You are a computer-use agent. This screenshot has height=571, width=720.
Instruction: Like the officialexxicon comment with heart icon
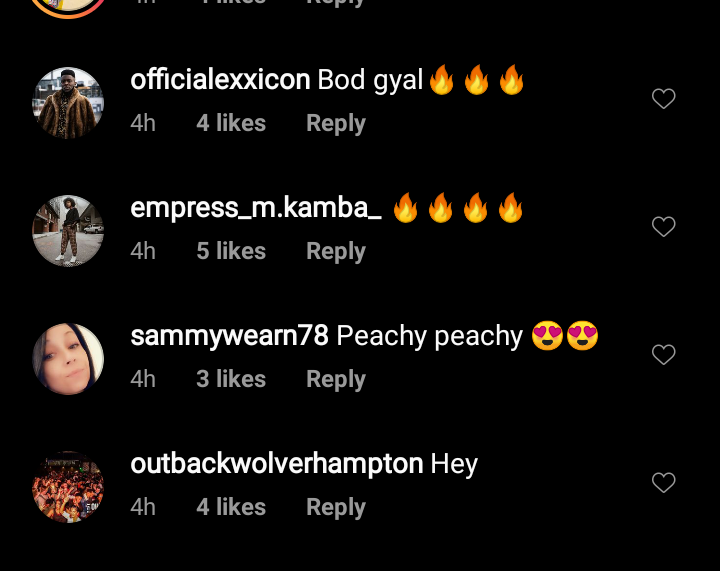pos(664,98)
